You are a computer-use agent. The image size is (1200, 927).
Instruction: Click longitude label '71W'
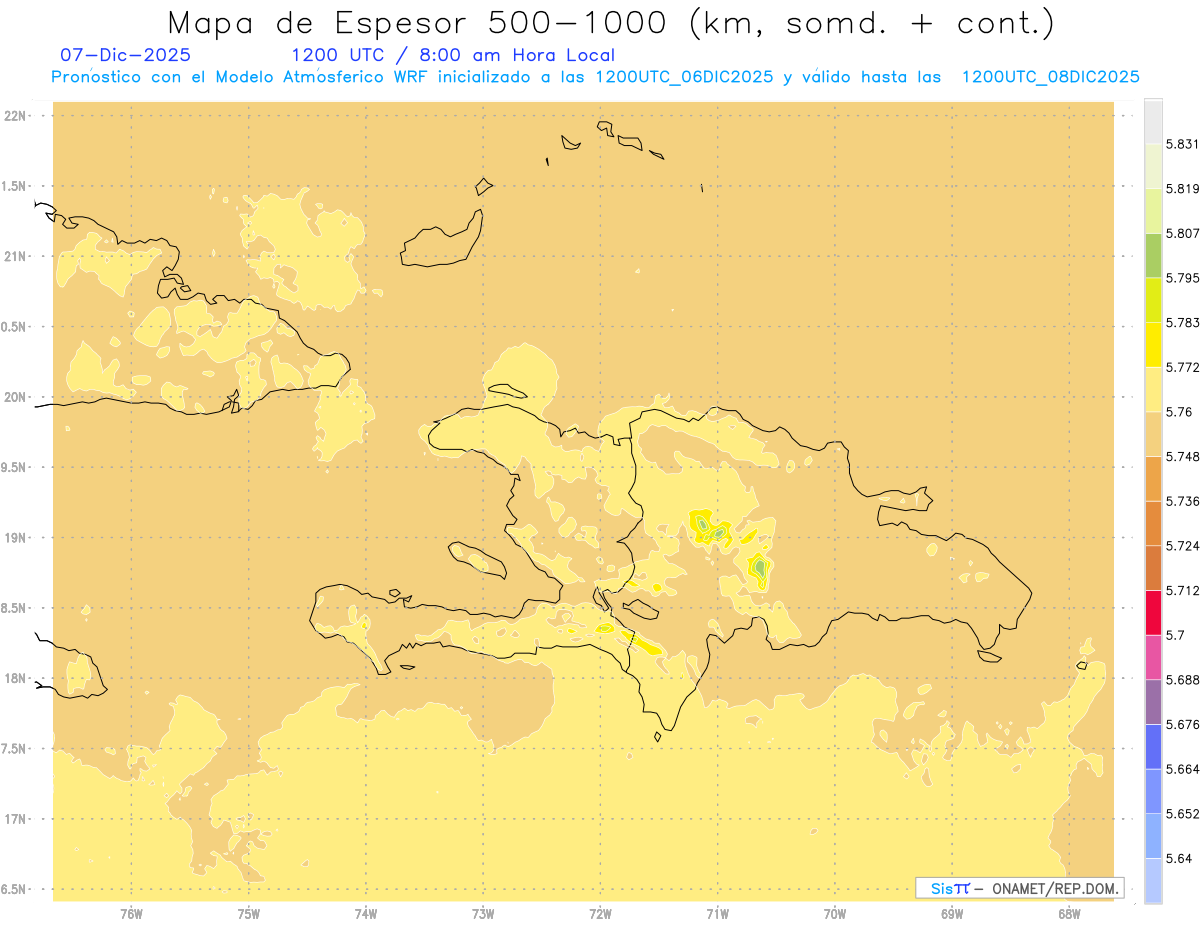(x=717, y=913)
